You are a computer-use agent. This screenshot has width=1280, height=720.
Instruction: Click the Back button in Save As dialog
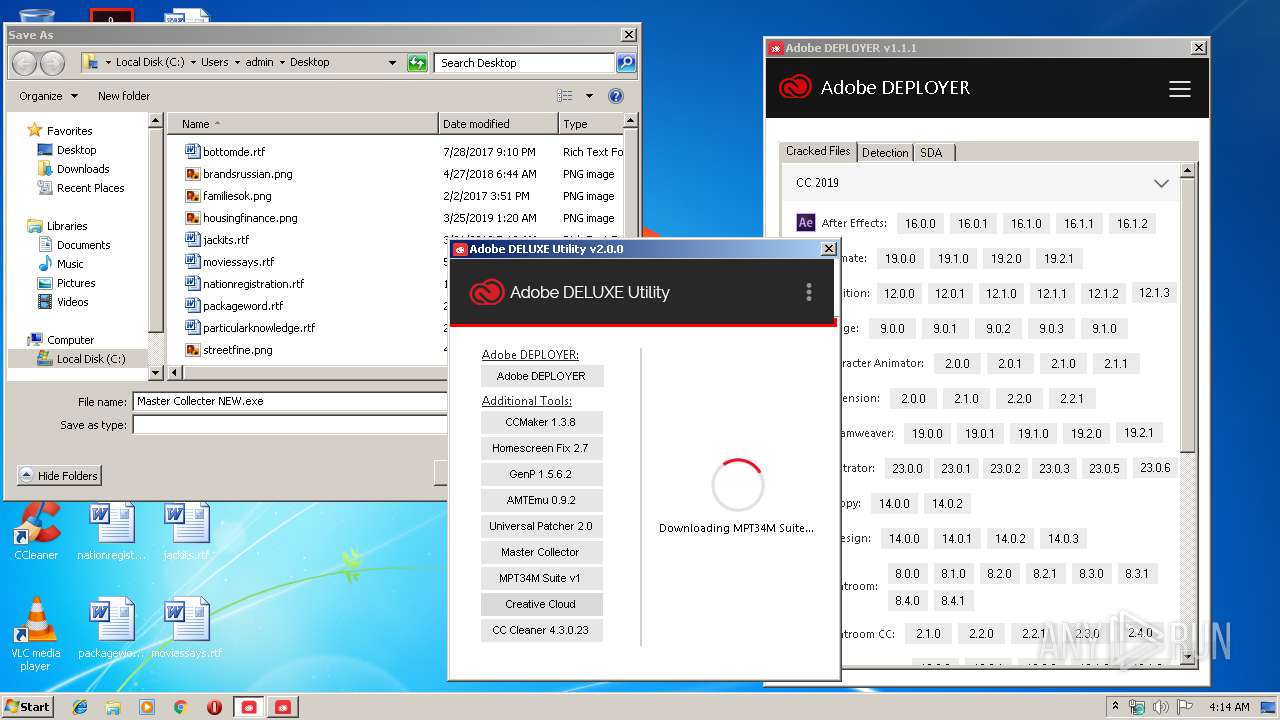pyautogui.click(x=25, y=63)
